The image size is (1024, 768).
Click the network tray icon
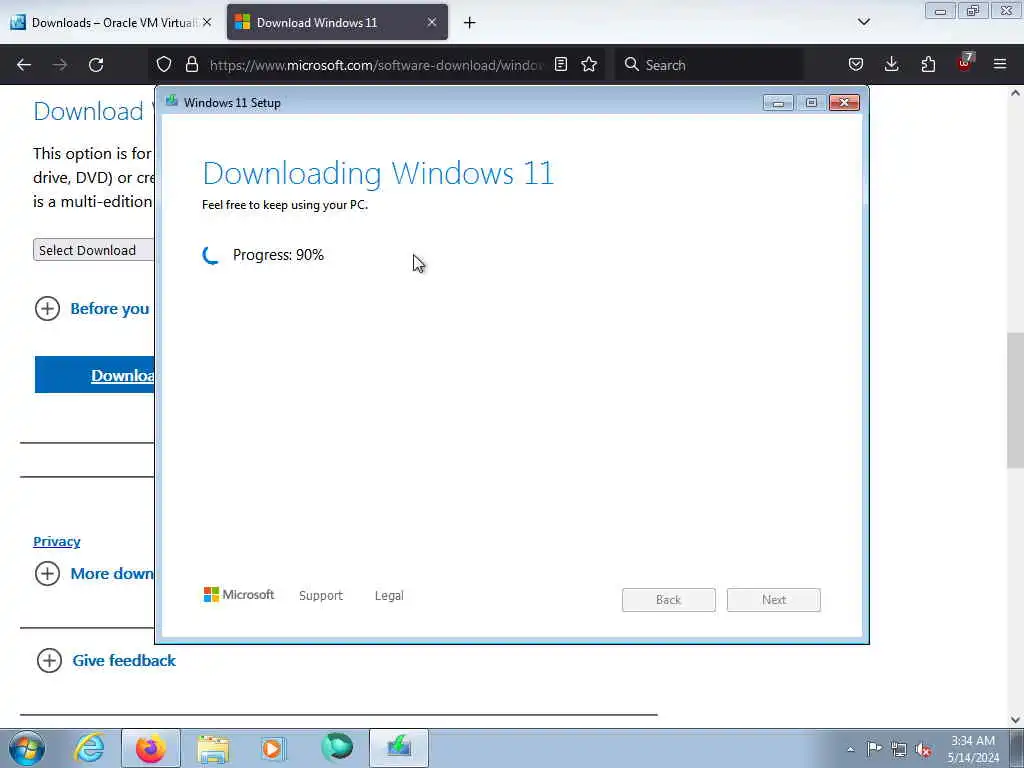[899, 749]
